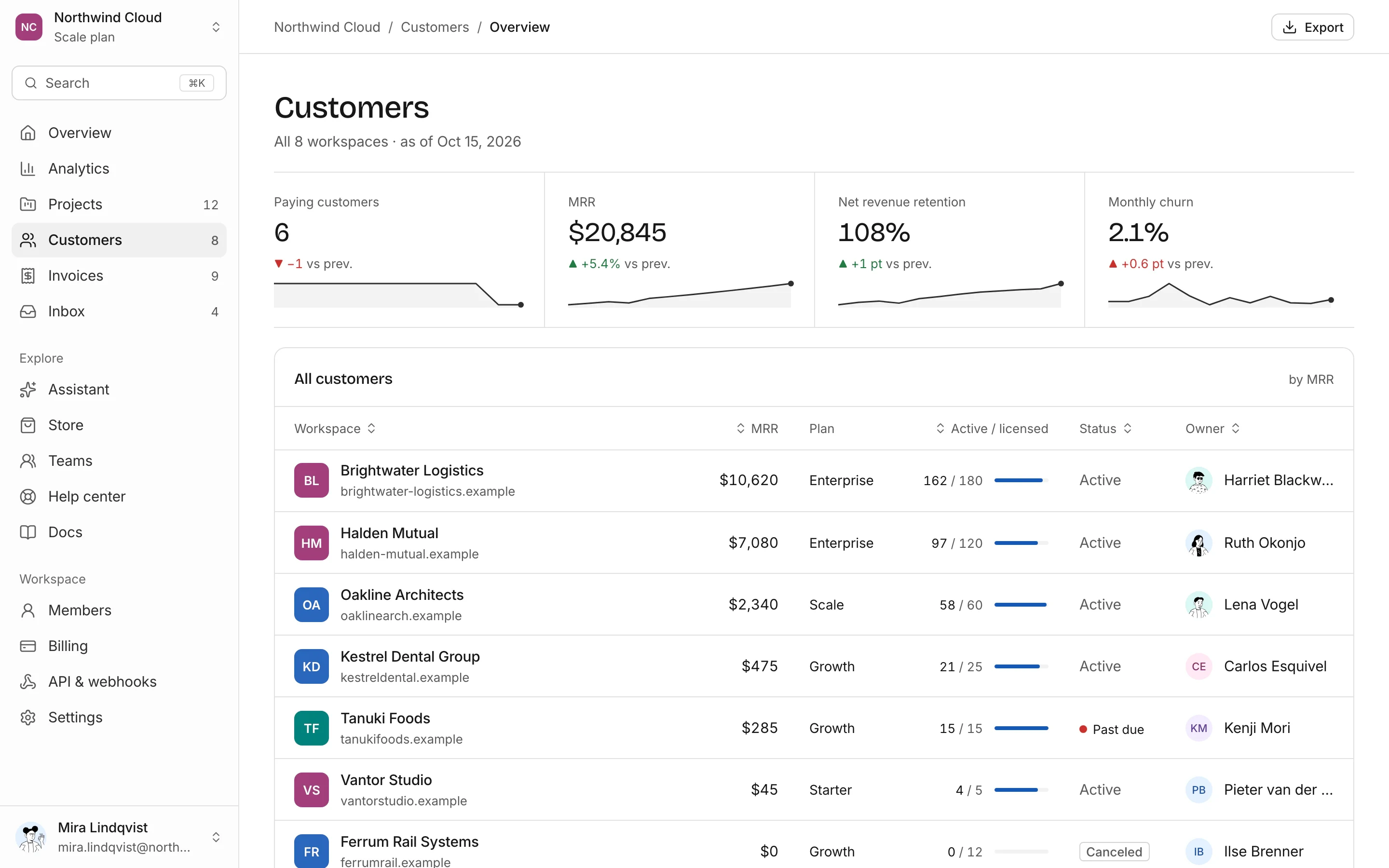Open the Northwind Cloud workspace switcher chevron
The height and width of the screenshot is (868, 1389).
[x=216, y=27]
